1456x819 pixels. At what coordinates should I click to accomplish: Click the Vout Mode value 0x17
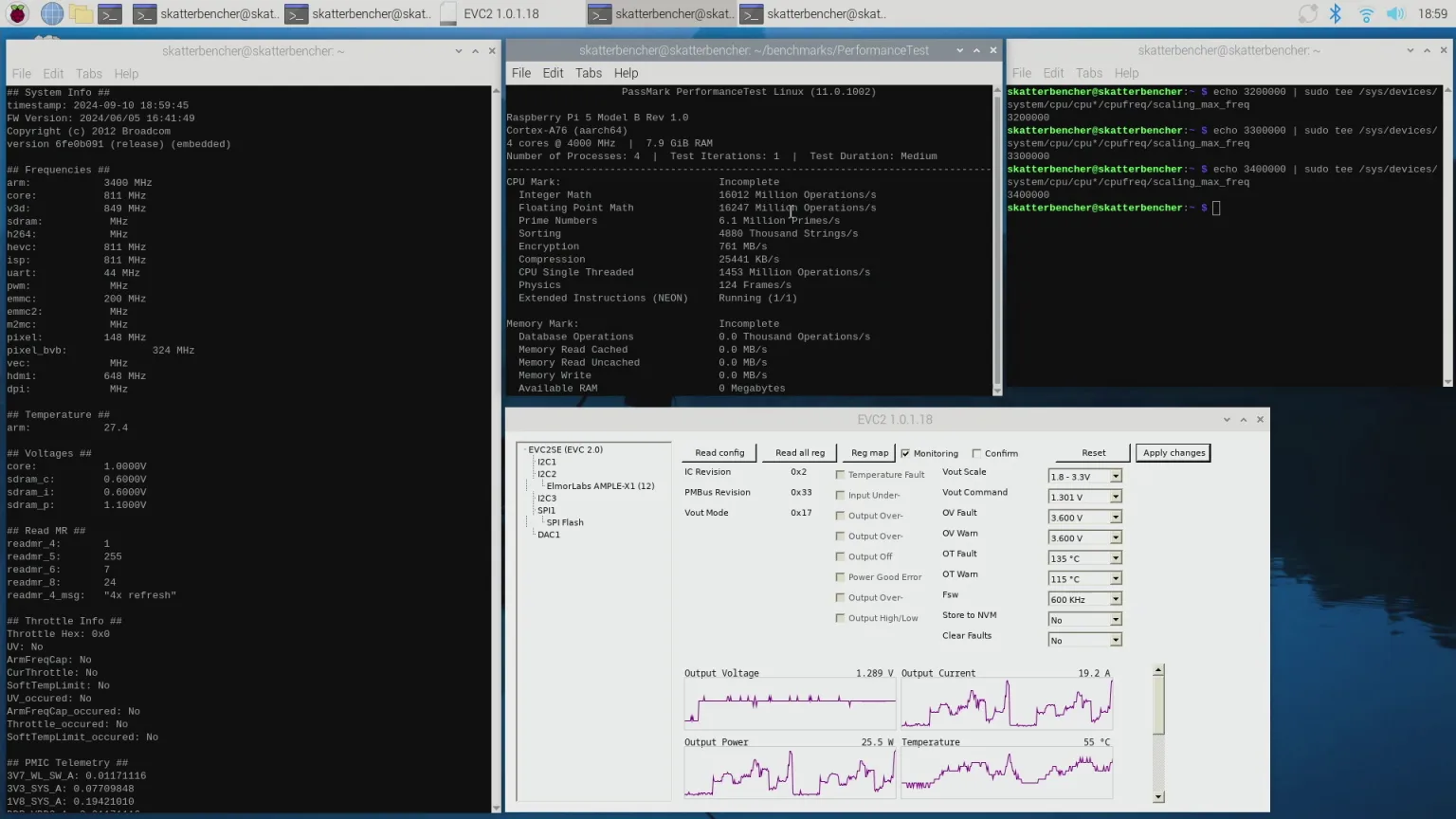click(x=801, y=513)
